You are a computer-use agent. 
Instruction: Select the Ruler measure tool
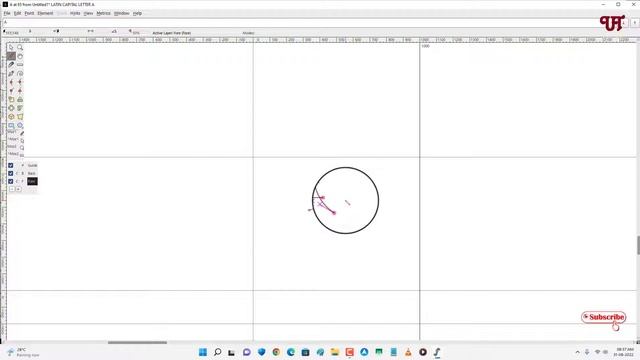point(20,65)
